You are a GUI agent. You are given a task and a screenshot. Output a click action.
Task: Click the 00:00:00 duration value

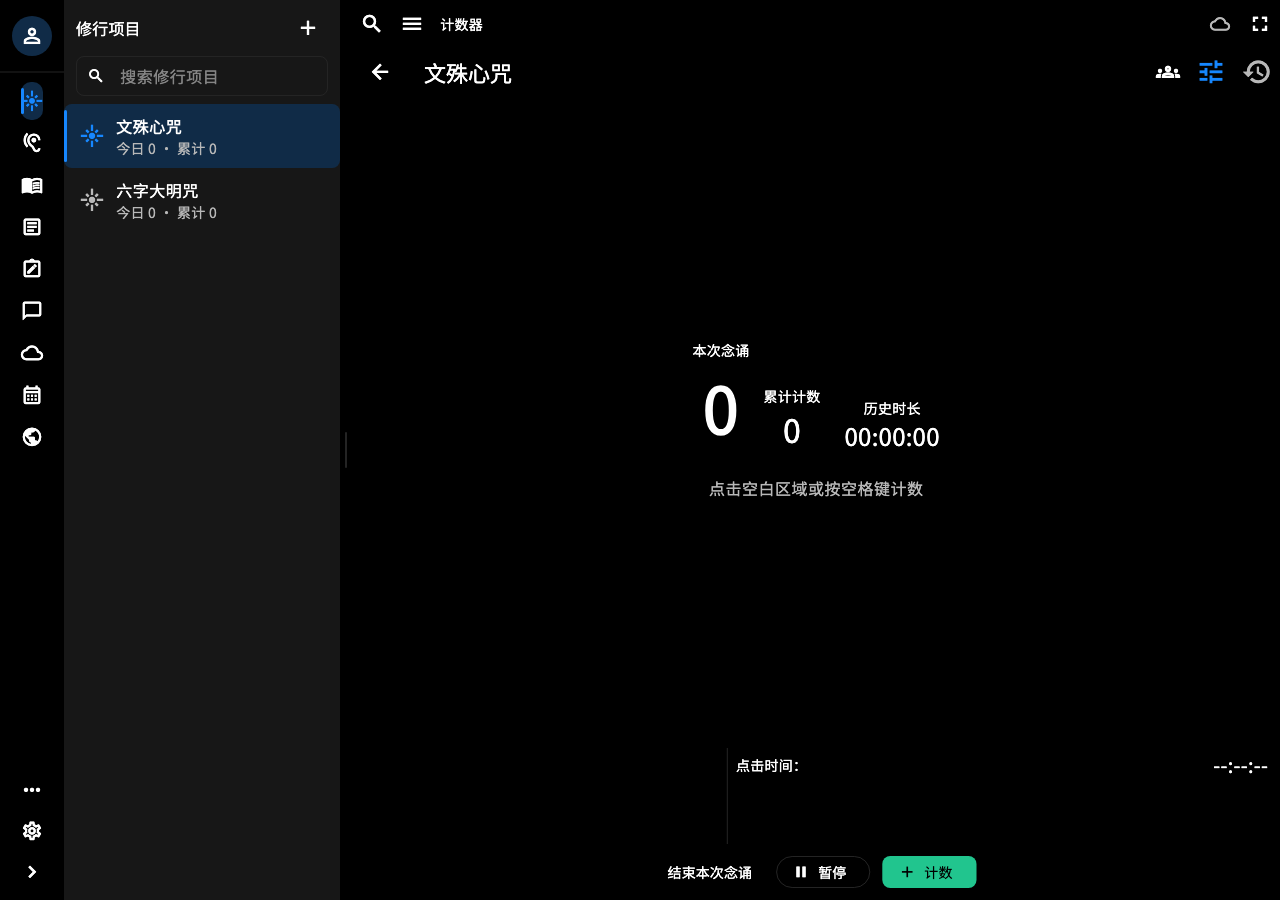892,438
